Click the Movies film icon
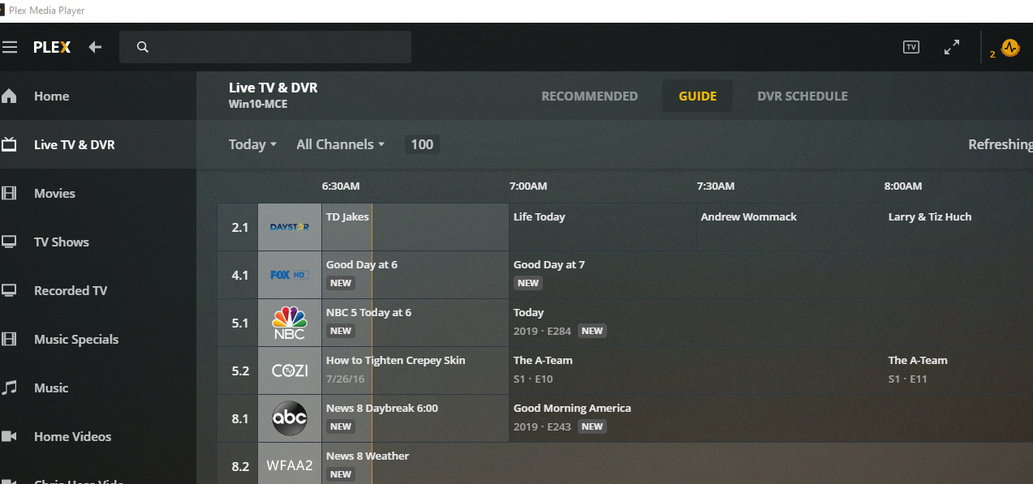The image size is (1033, 484). (9, 193)
